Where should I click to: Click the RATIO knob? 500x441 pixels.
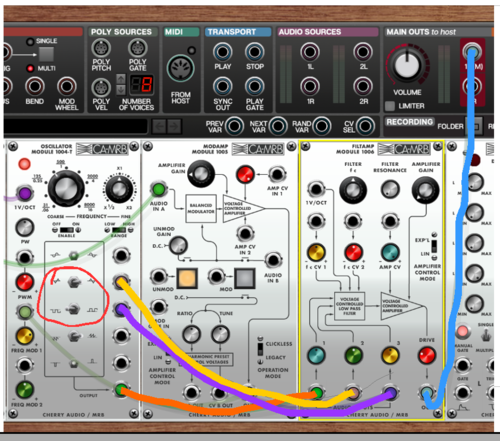click(x=191, y=334)
